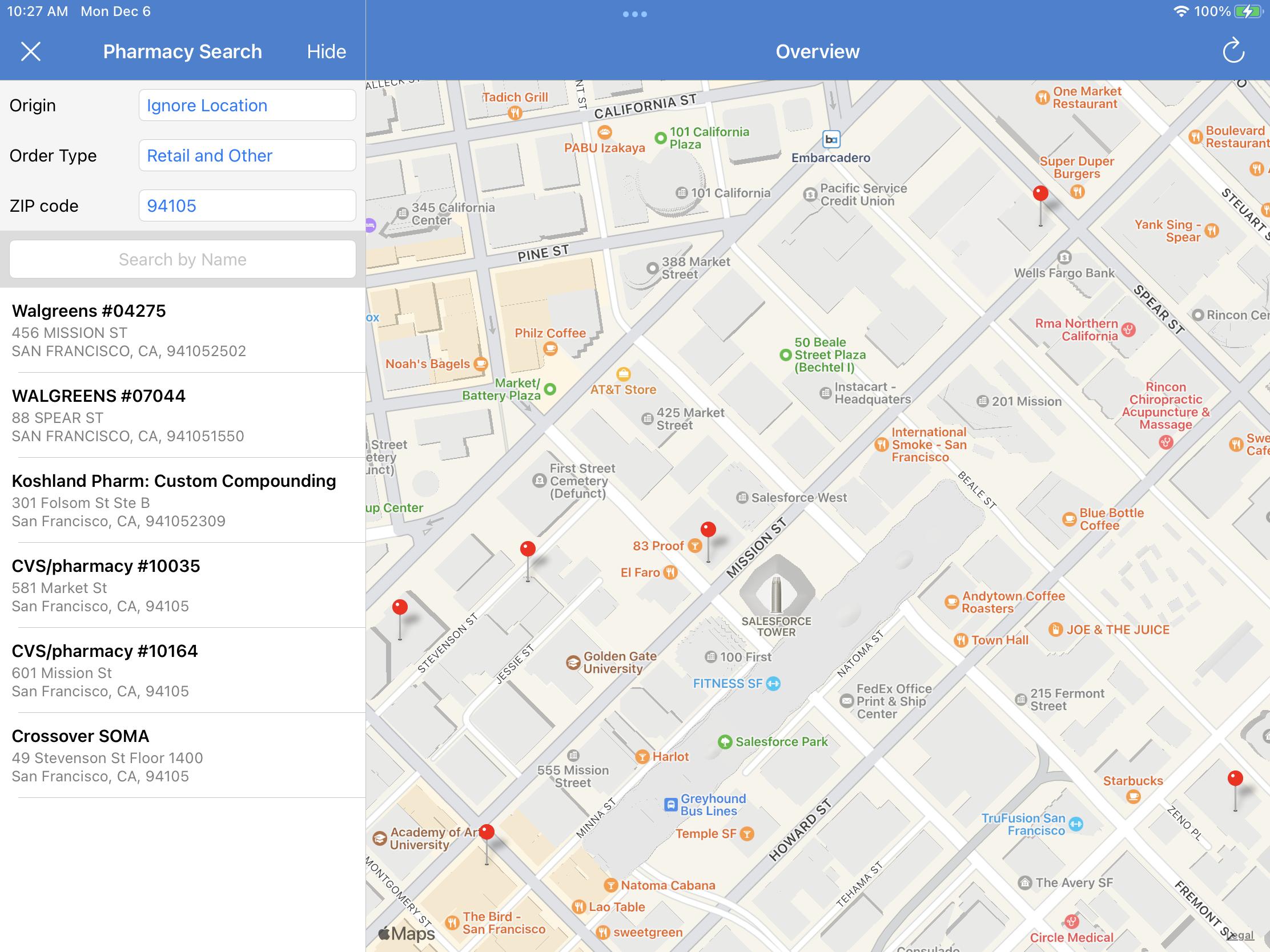The height and width of the screenshot is (952, 1270).
Task: Tap the Salesforce Tower landmark
Action: pos(776,594)
